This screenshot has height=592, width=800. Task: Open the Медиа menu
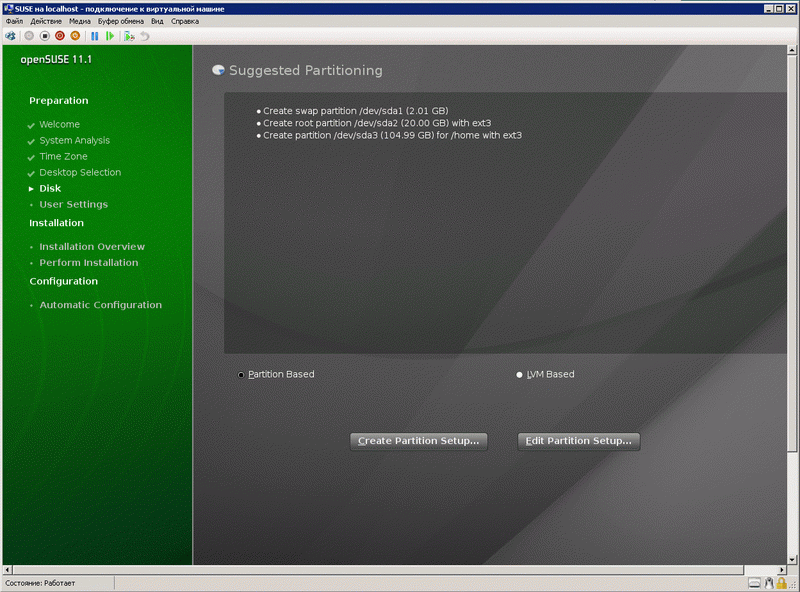tap(80, 21)
